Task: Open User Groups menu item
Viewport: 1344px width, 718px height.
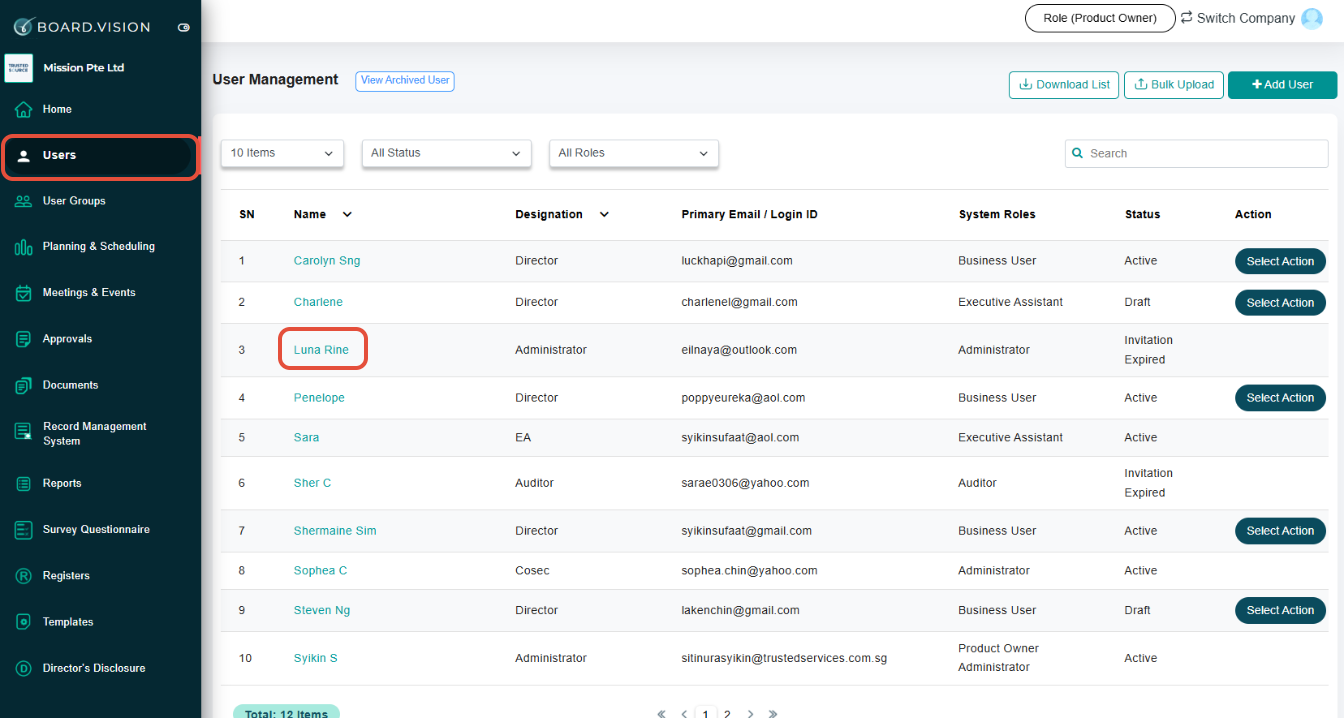Action: tap(74, 201)
